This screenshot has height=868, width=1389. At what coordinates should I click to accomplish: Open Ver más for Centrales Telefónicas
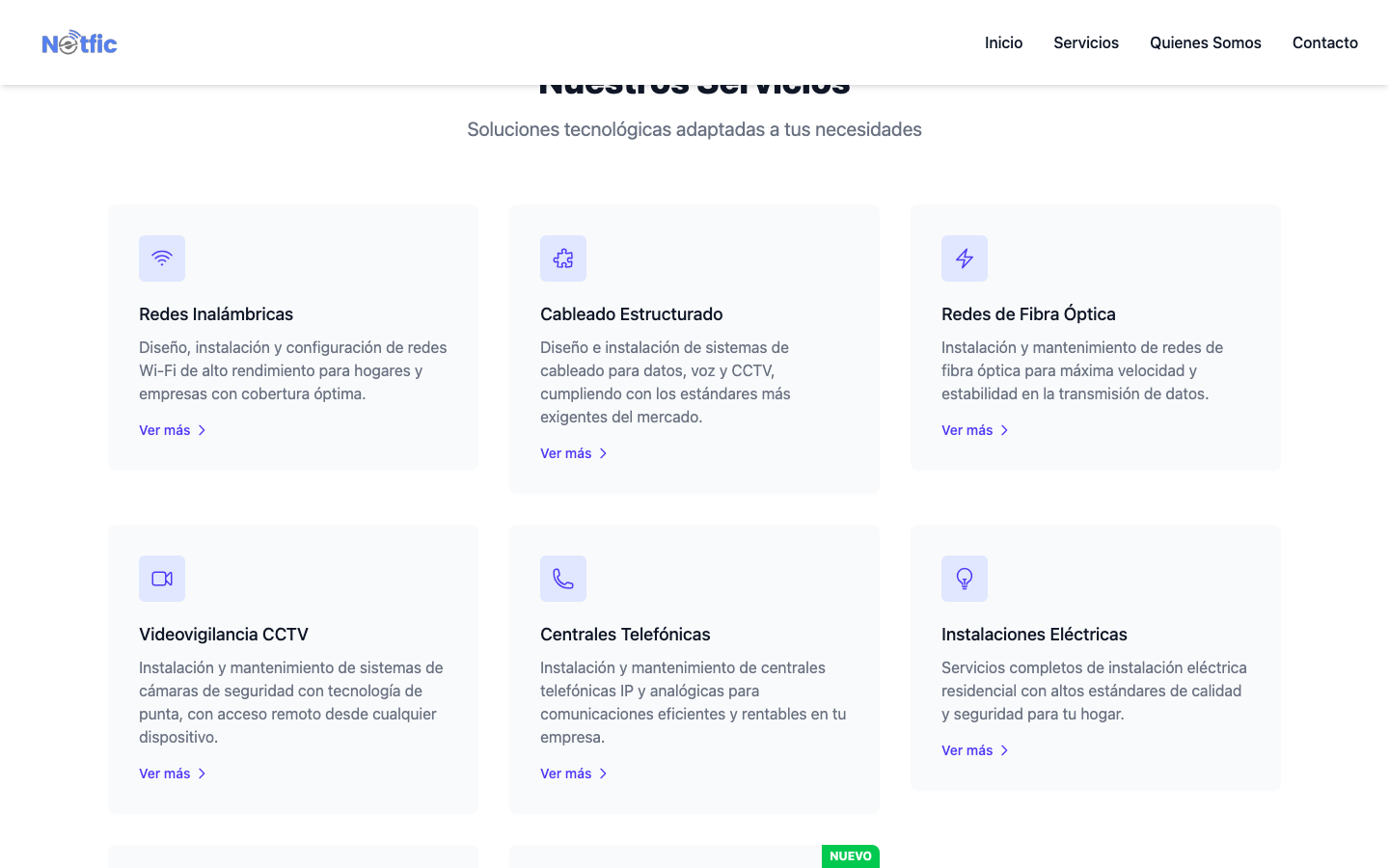(574, 773)
